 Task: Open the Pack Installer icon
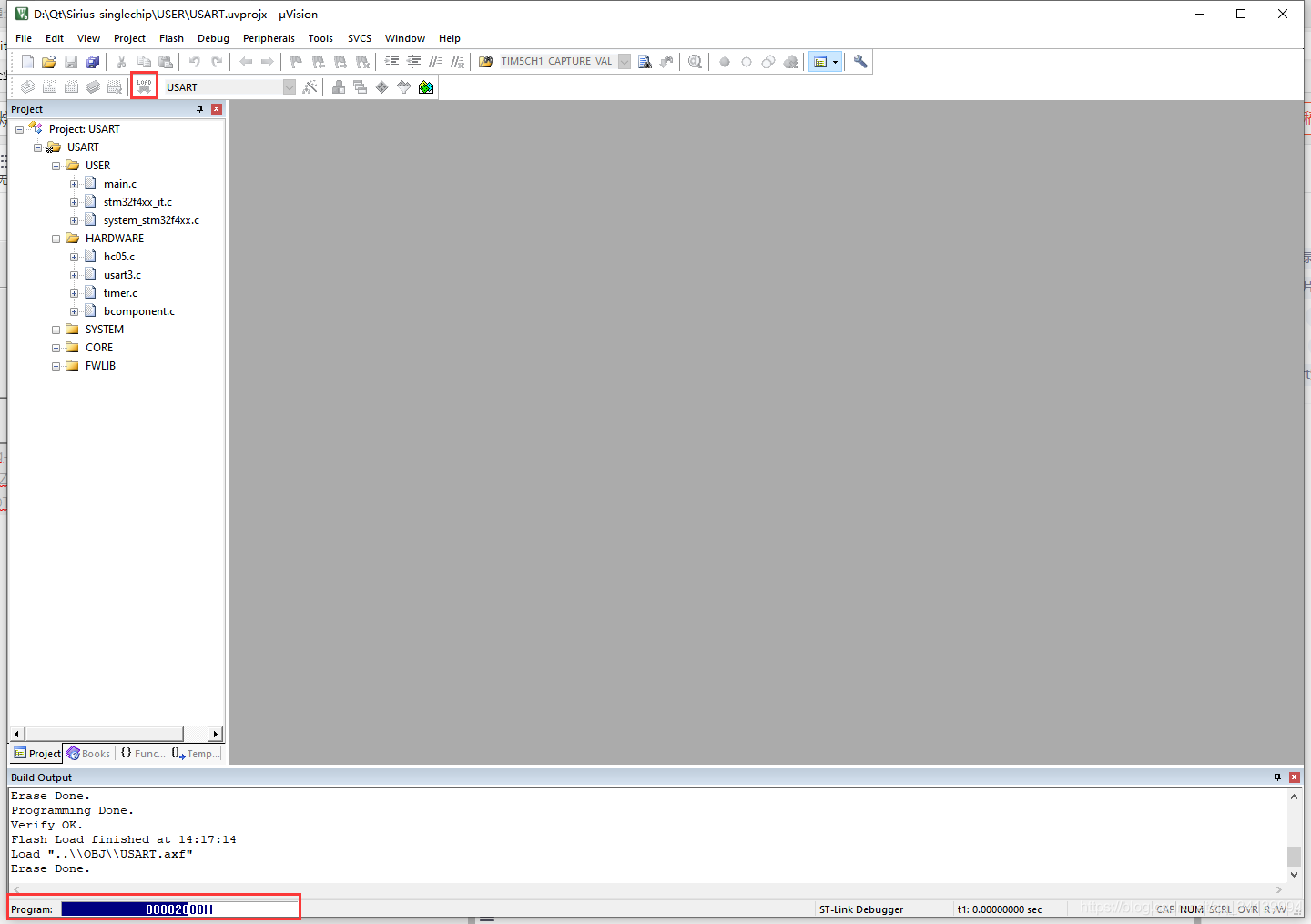click(426, 87)
